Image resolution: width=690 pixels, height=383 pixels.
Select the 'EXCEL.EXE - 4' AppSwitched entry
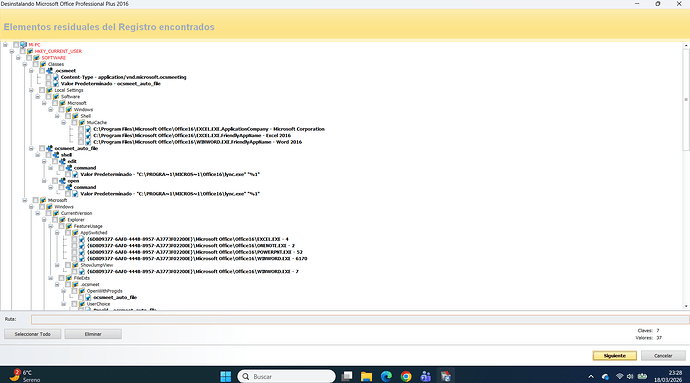(188, 239)
